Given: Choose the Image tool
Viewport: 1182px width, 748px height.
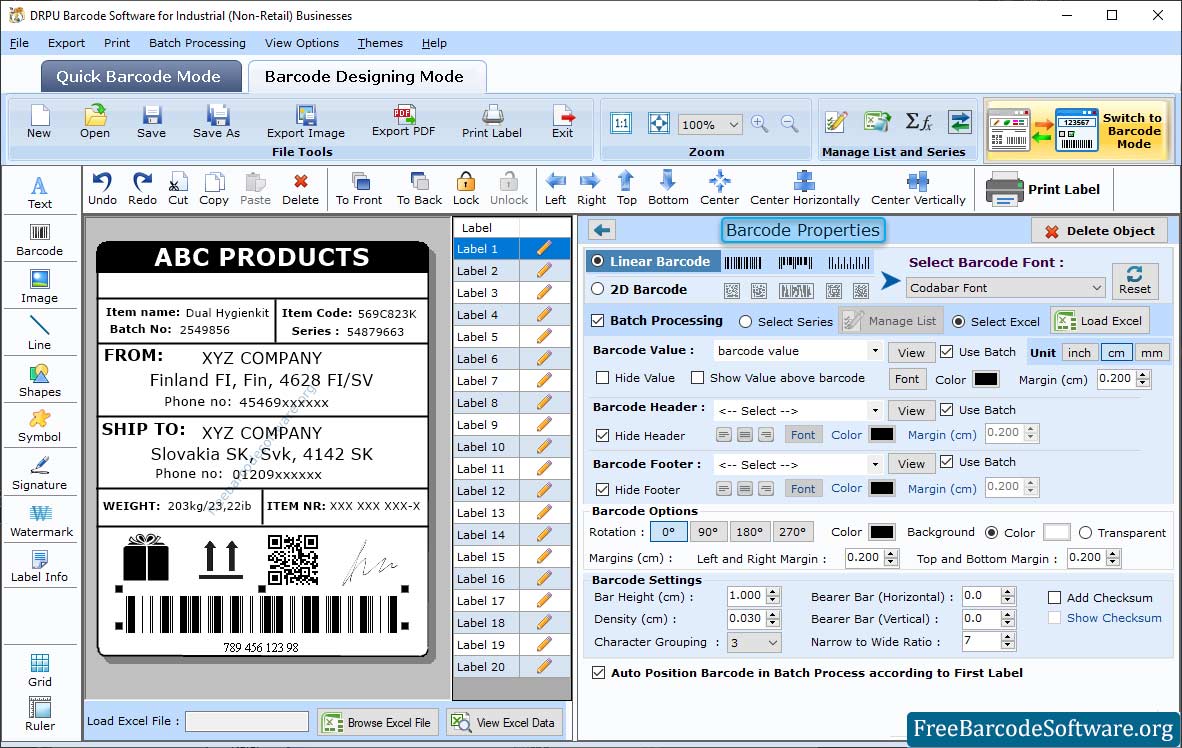Looking at the screenshot, I should [39, 287].
